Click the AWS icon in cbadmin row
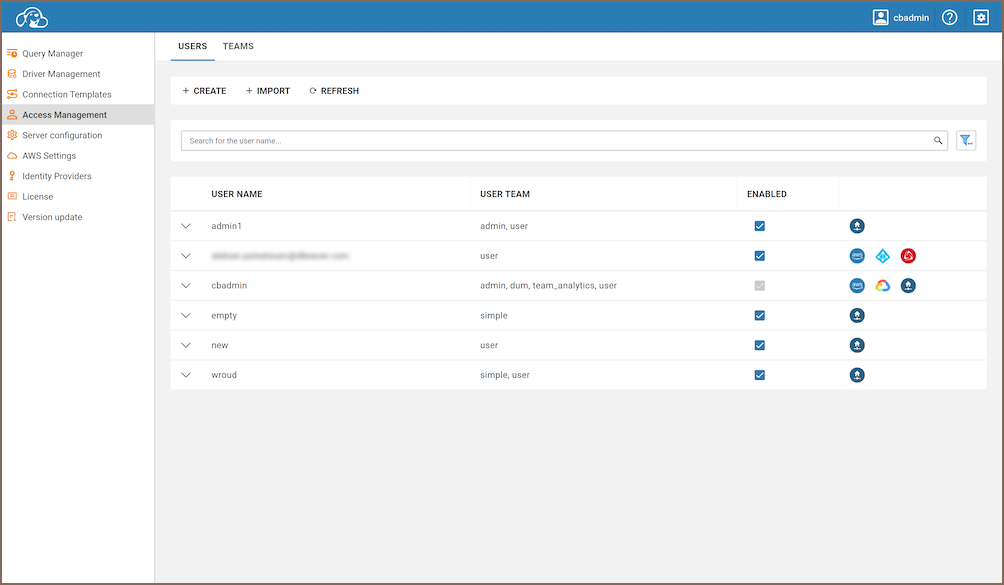 (857, 286)
